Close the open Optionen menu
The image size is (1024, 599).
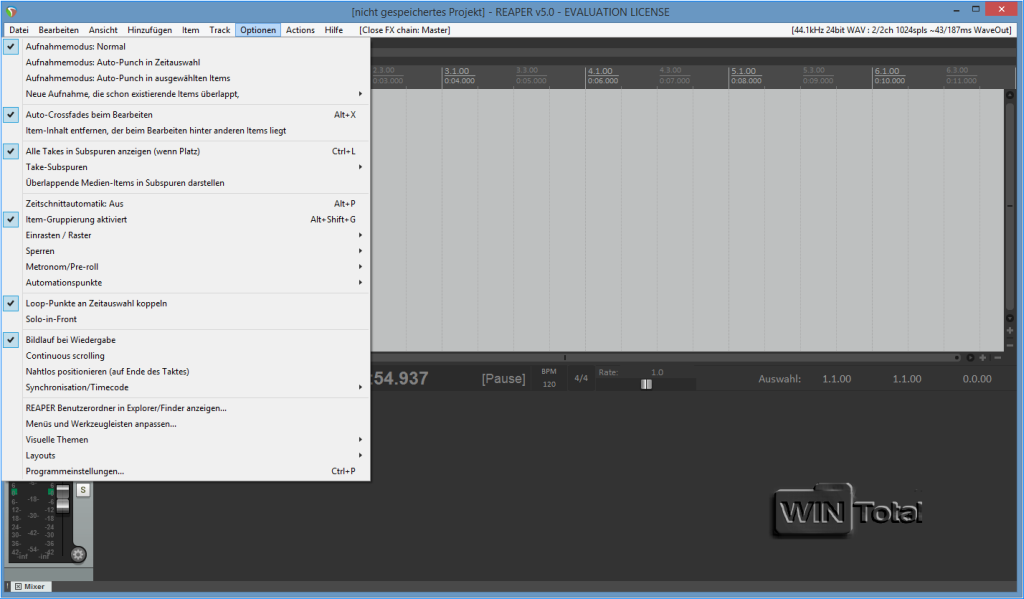point(258,30)
